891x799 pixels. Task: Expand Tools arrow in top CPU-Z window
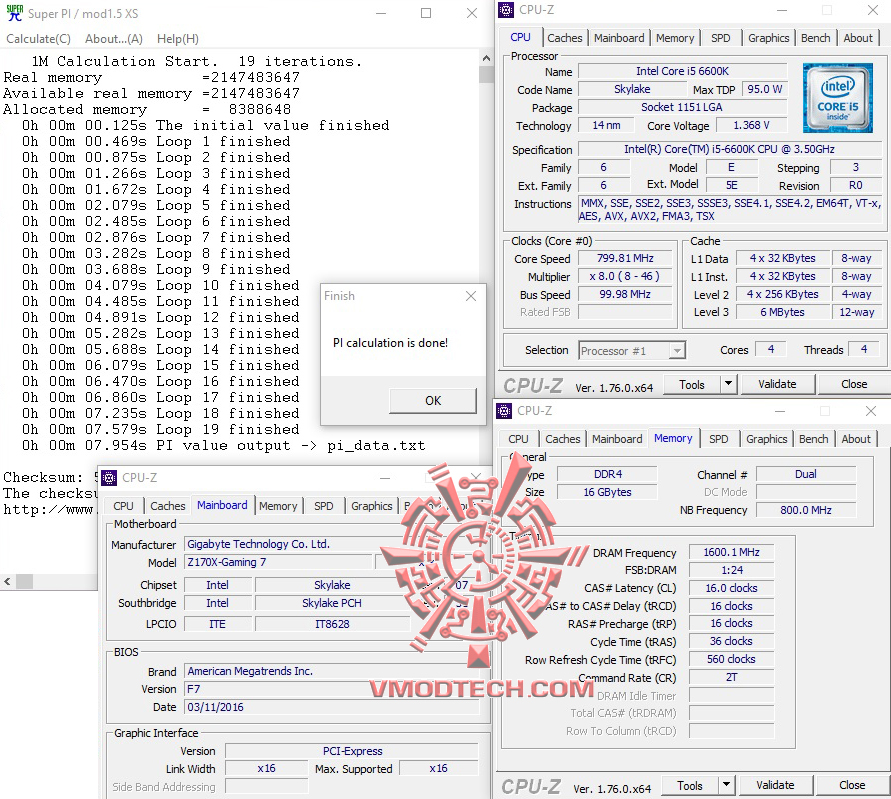[728, 385]
